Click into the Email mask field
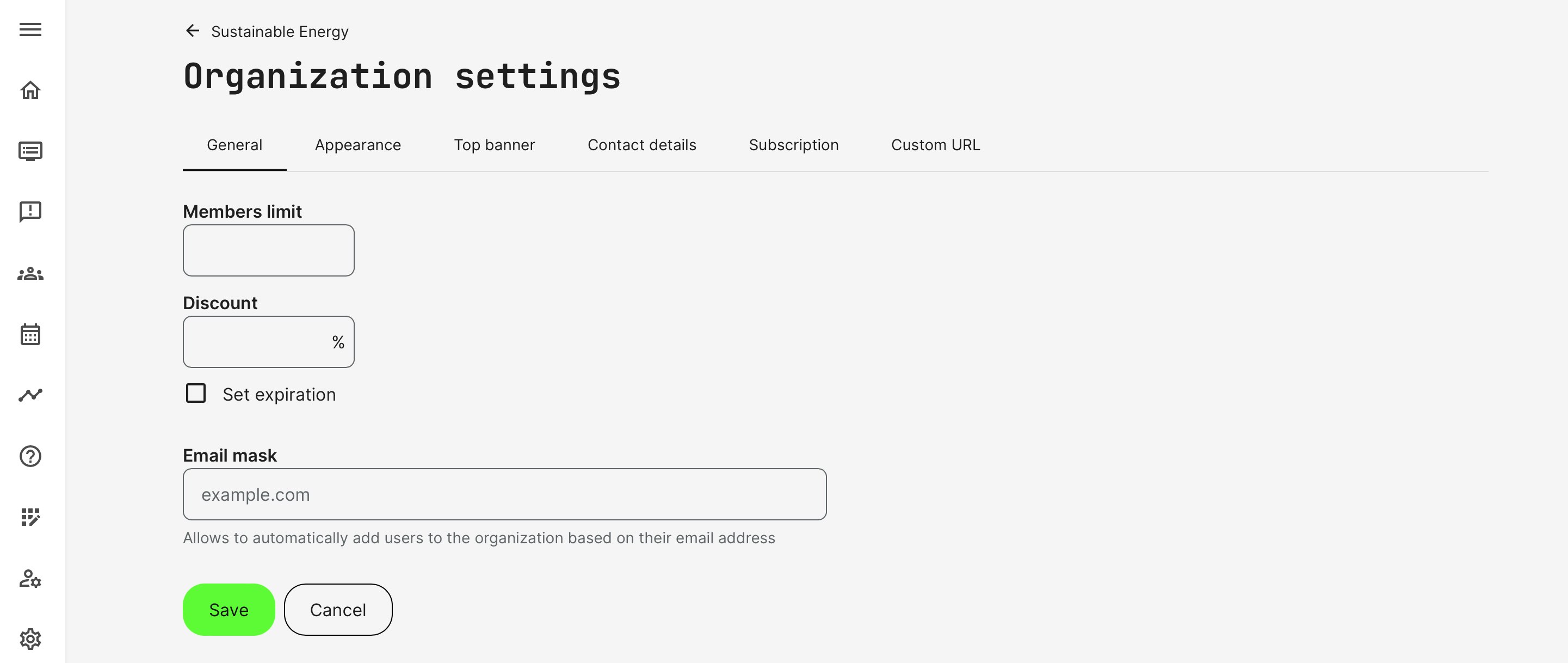 click(504, 494)
